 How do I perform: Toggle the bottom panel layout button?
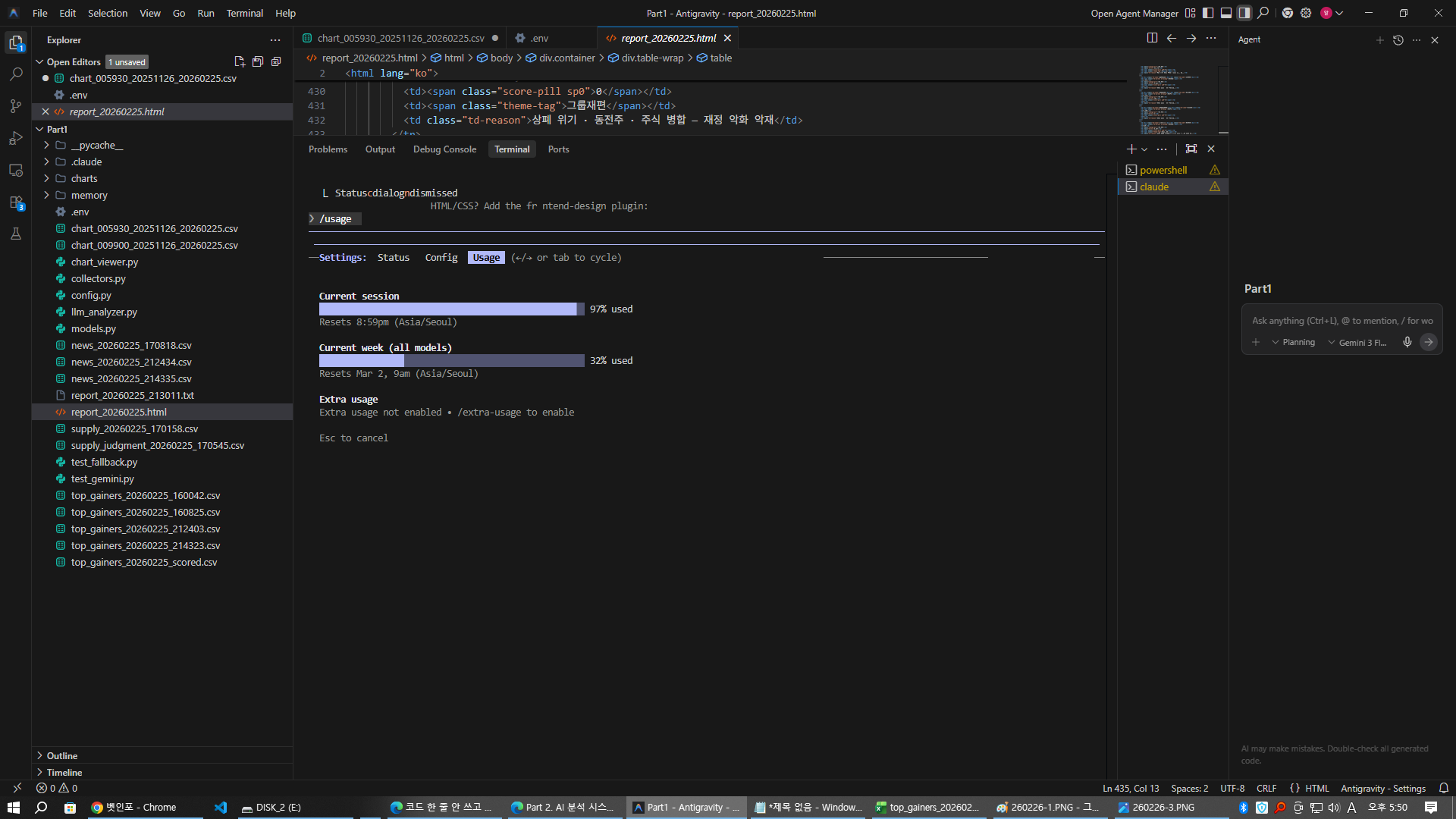1226,13
